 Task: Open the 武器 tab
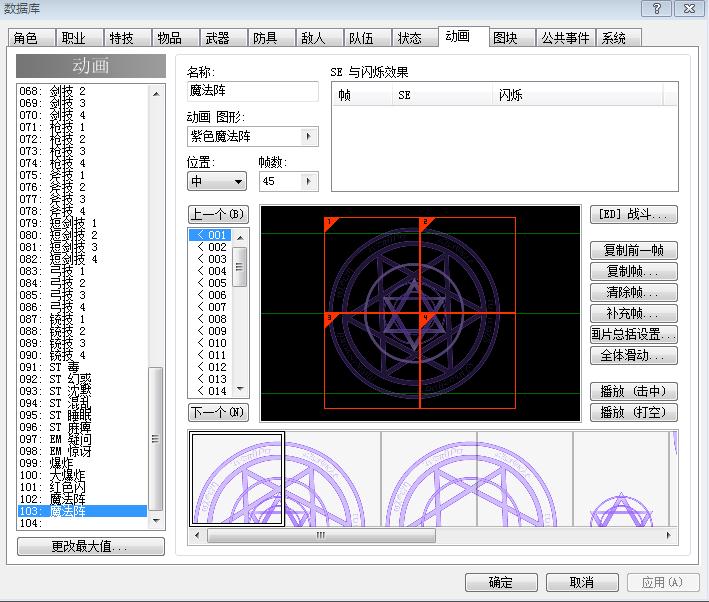(223, 38)
